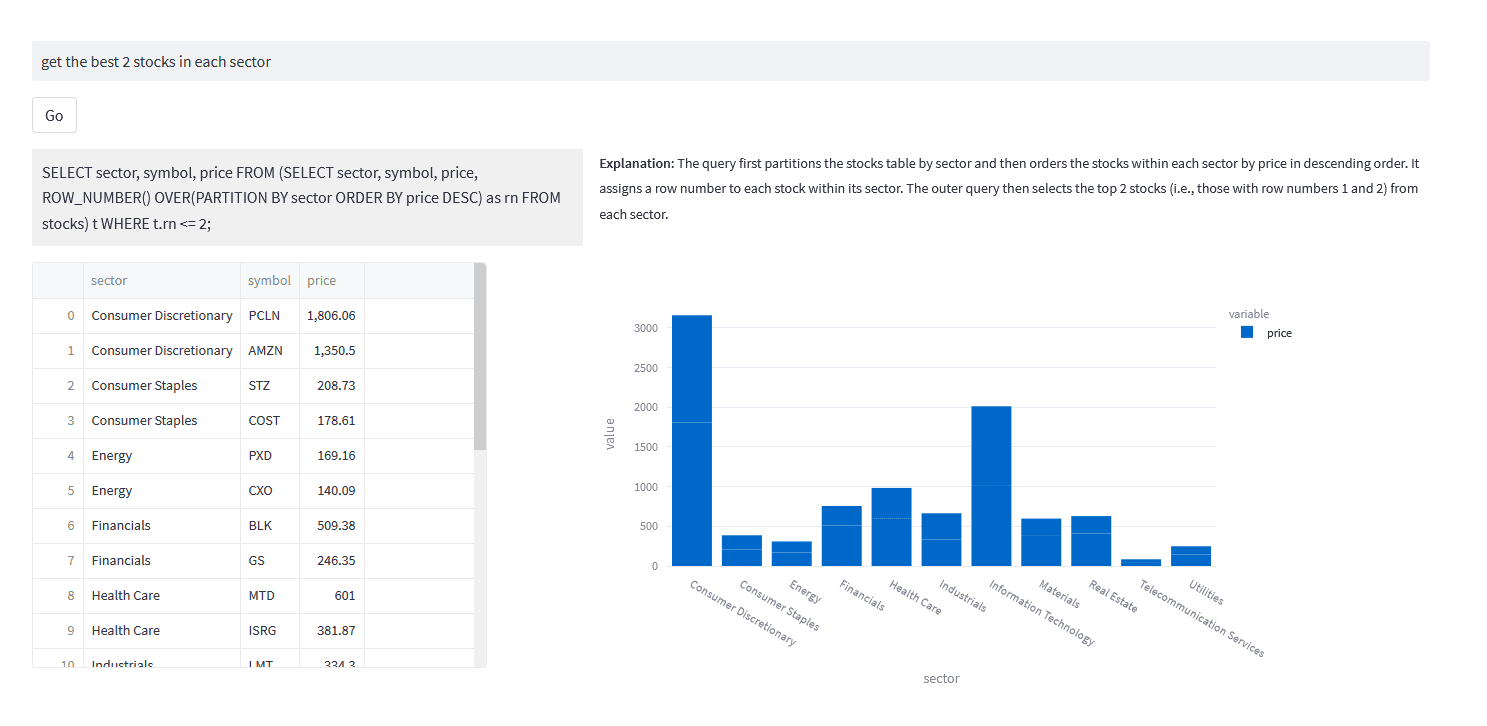The height and width of the screenshot is (726, 1487).
Task: Select the AMZN table row
Action: point(200,350)
